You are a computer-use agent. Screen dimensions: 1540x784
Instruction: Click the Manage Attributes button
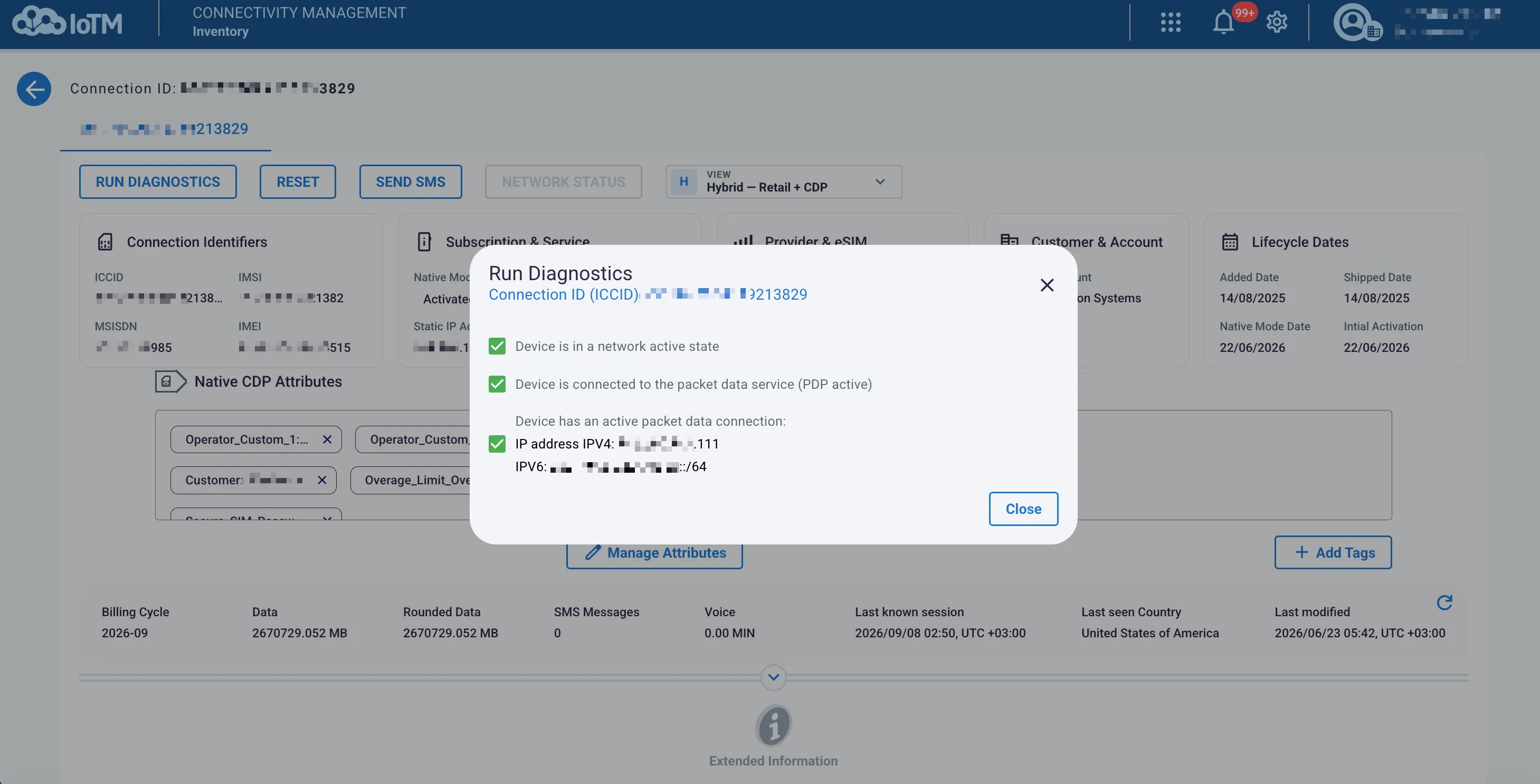(654, 553)
